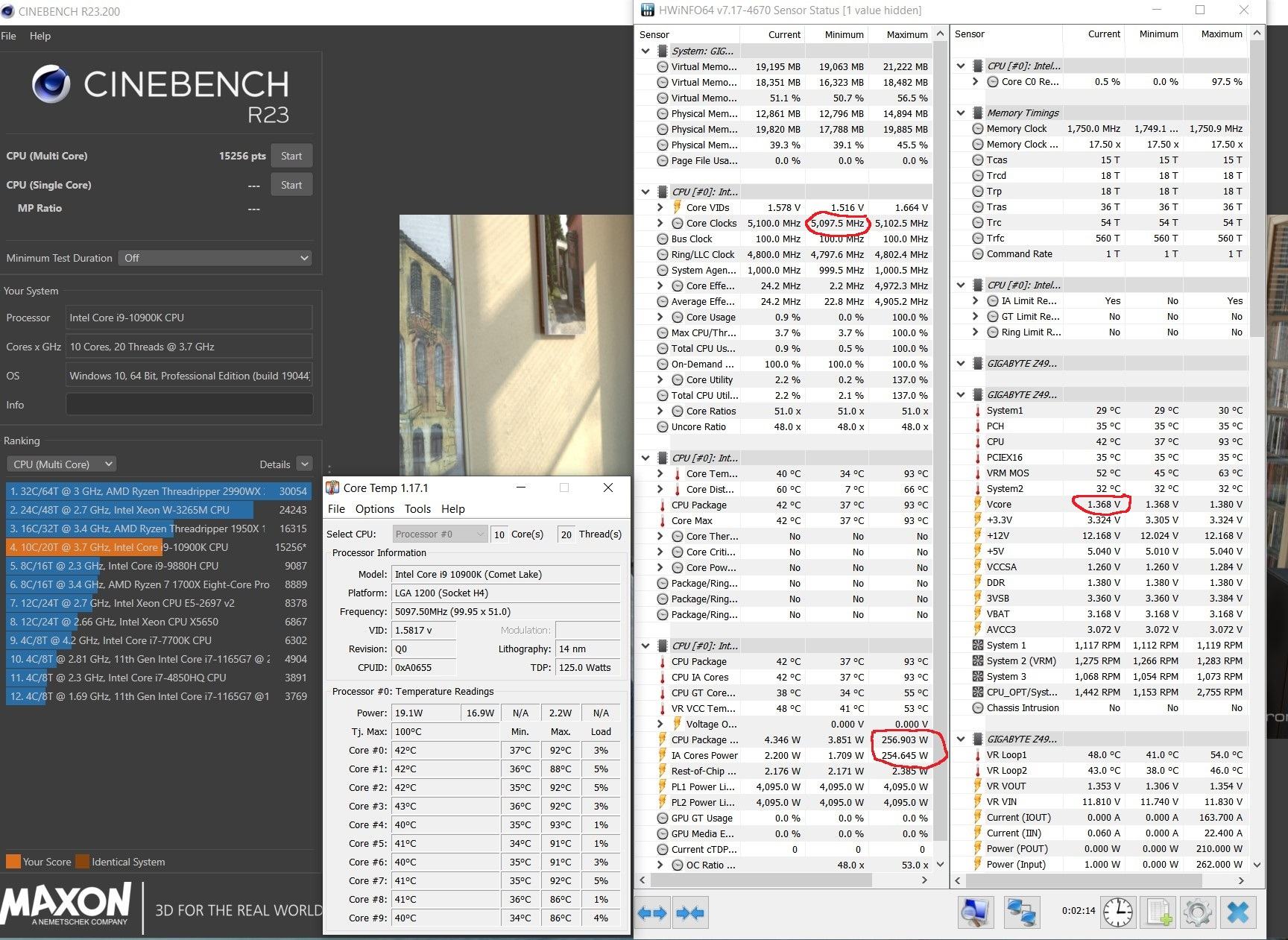
Task: Click the Vcore voltage lightning icon
Action: coord(977,504)
